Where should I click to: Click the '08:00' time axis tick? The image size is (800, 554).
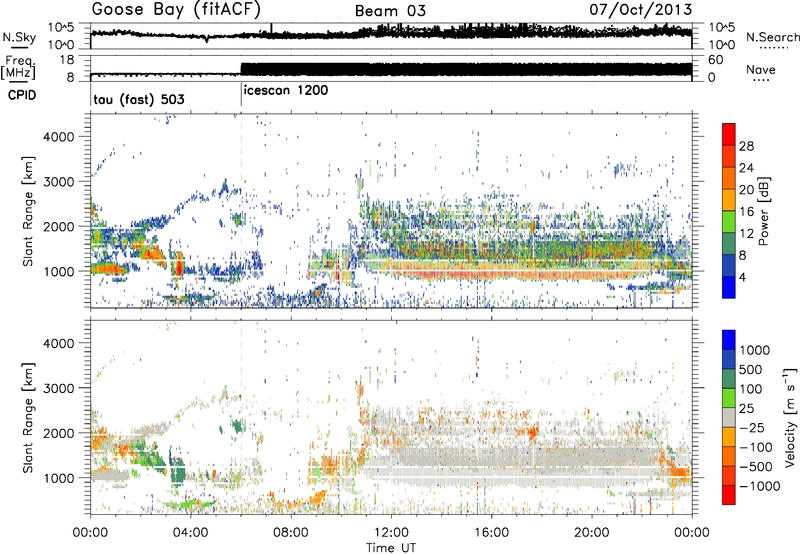coord(291,533)
